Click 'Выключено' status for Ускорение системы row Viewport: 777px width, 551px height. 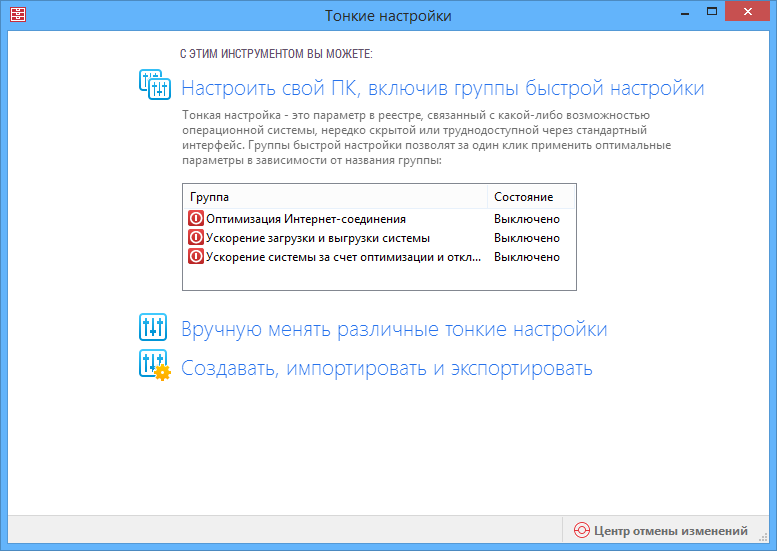coord(527,257)
